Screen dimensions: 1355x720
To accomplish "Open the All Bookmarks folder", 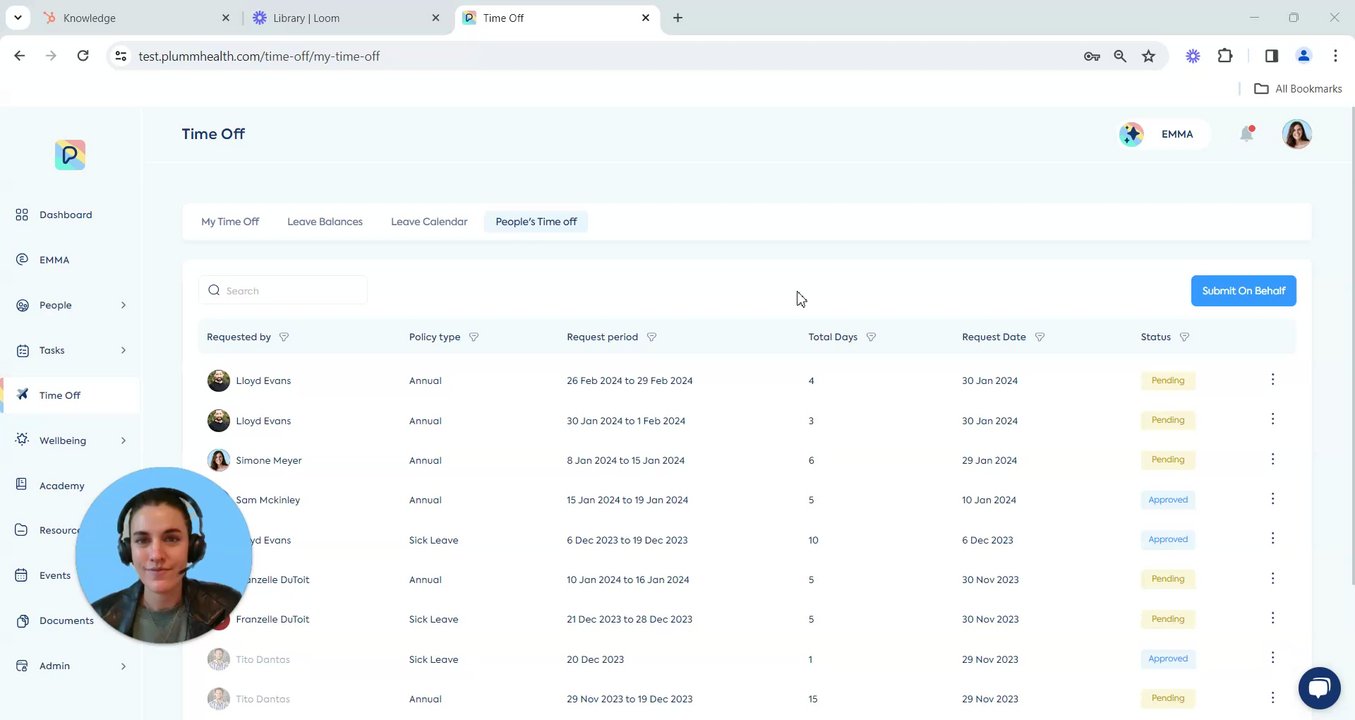I will [x=1298, y=89].
